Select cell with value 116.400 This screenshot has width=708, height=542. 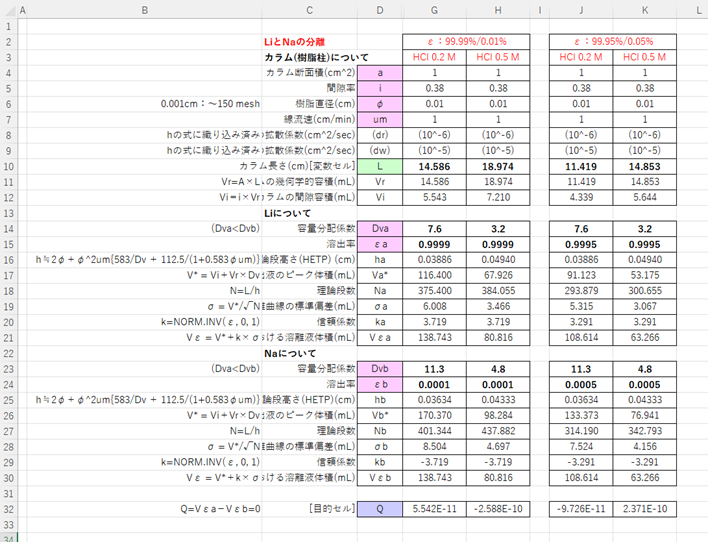(x=434, y=276)
